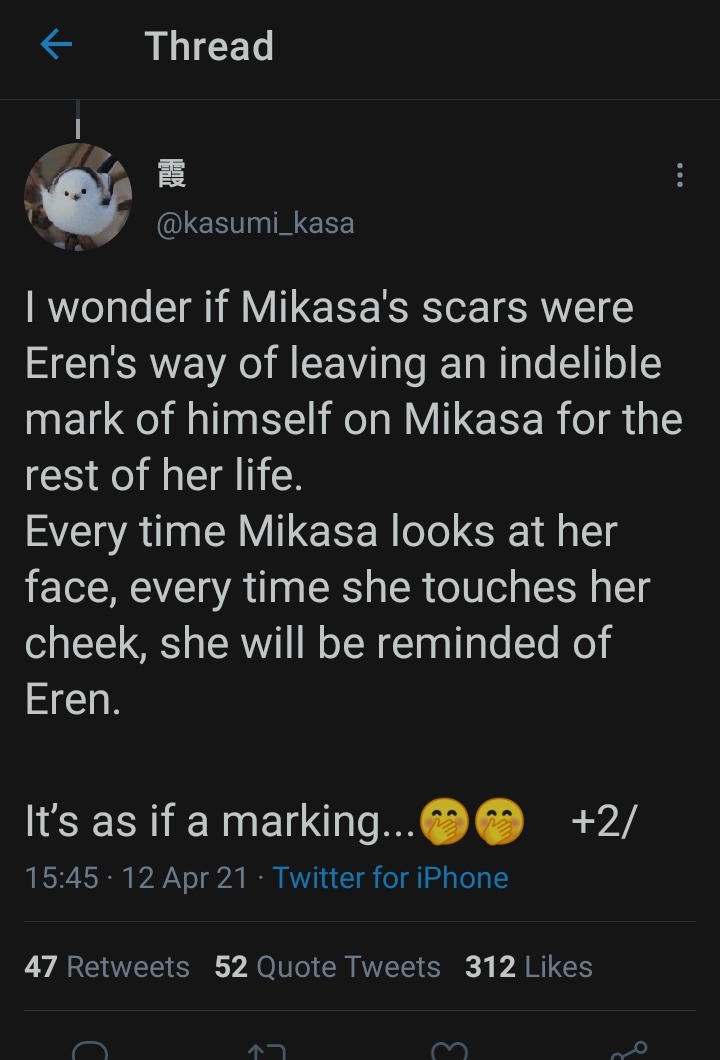720x1060 pixels.
Task: Tap the reply speech bubble icon
Action: coord(91,1050)
